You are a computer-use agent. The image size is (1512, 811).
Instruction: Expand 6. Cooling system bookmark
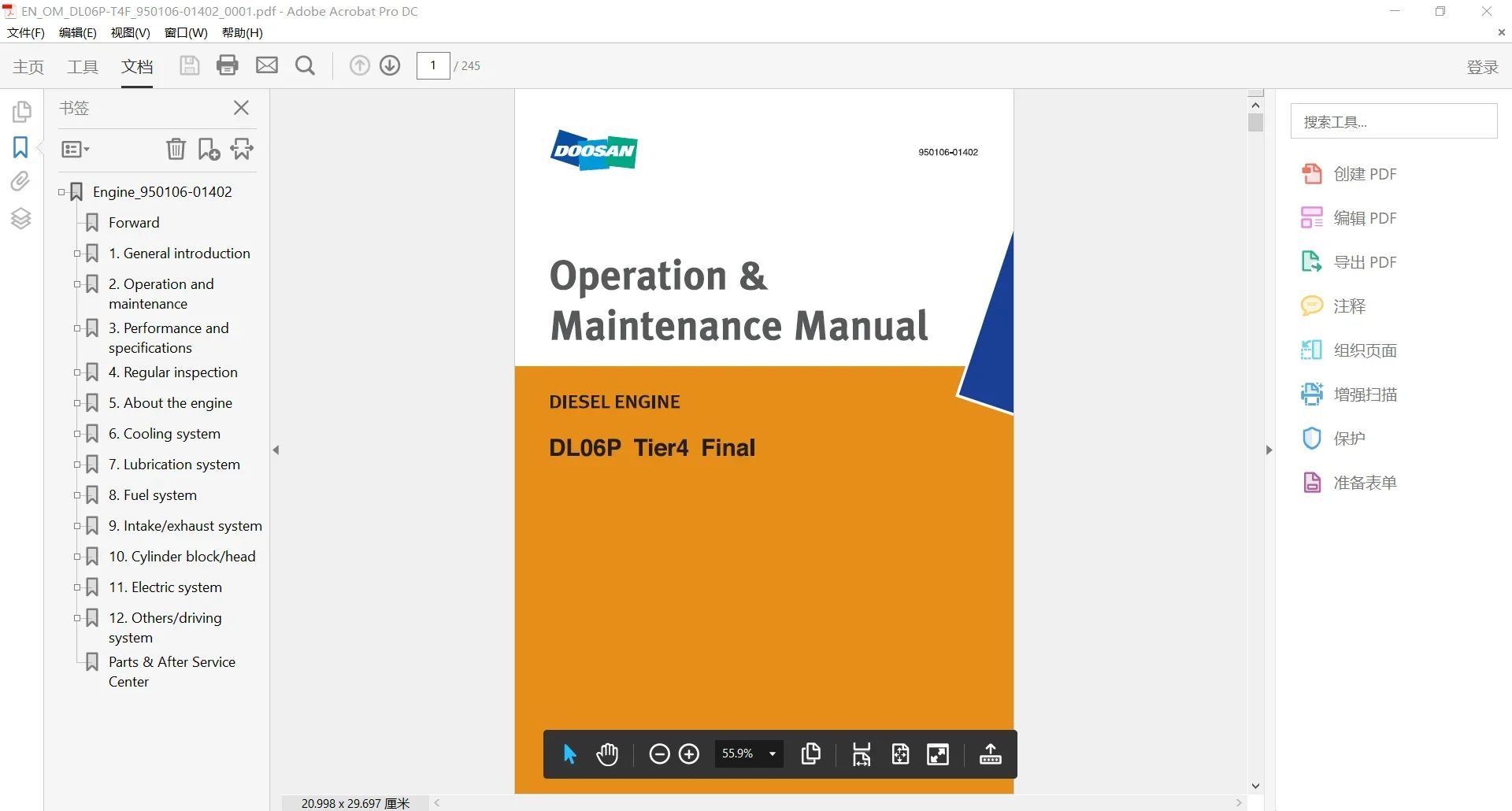(77, 434)
